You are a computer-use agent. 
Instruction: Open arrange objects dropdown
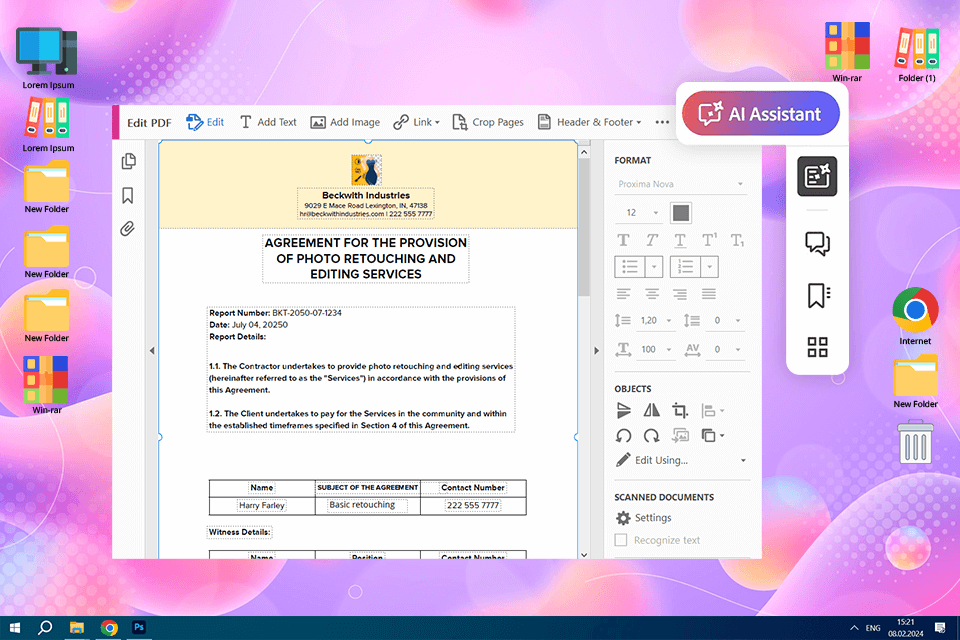pyautogui.click(x=712, y=435)
